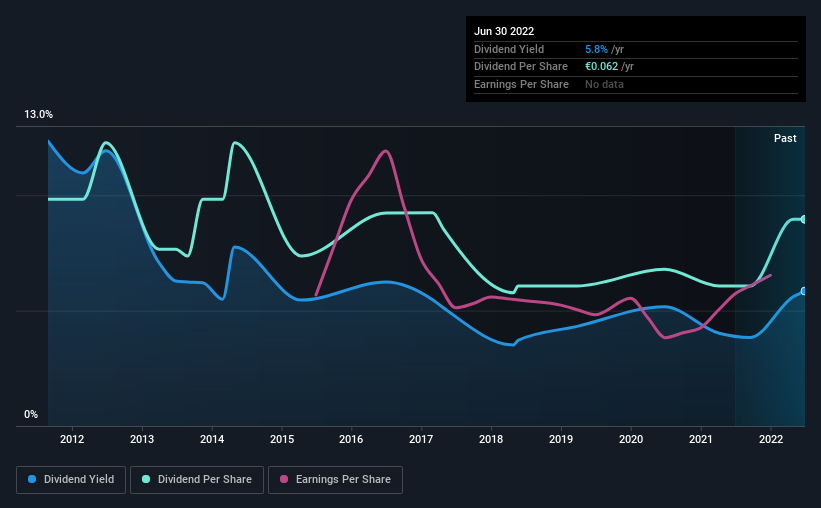Image resolution: width=821 pixels, height=508 pixels.
Task: Click the 13.0% y-axis label
Action: 38,114
